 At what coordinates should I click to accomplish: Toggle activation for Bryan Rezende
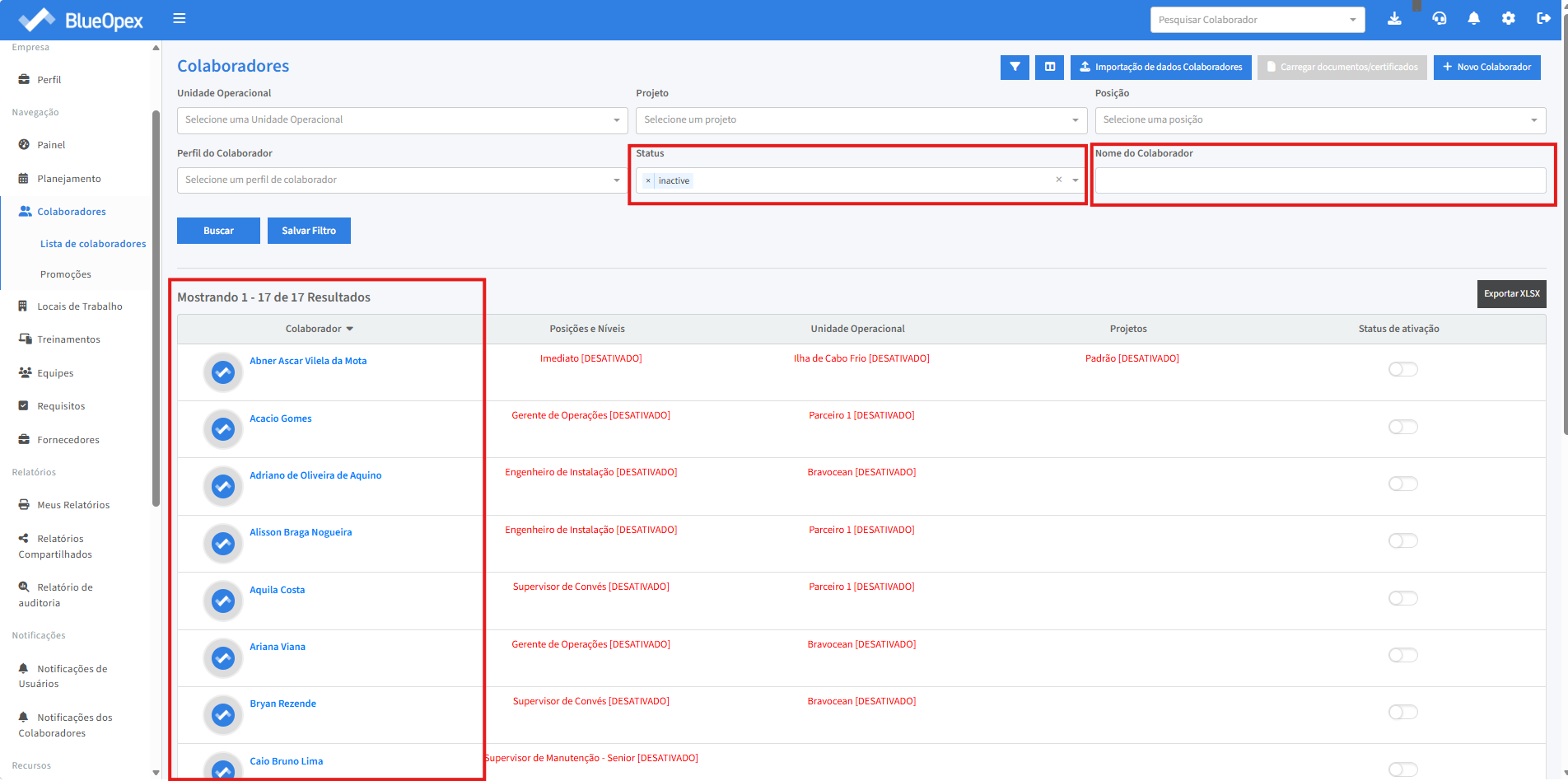1402,712
